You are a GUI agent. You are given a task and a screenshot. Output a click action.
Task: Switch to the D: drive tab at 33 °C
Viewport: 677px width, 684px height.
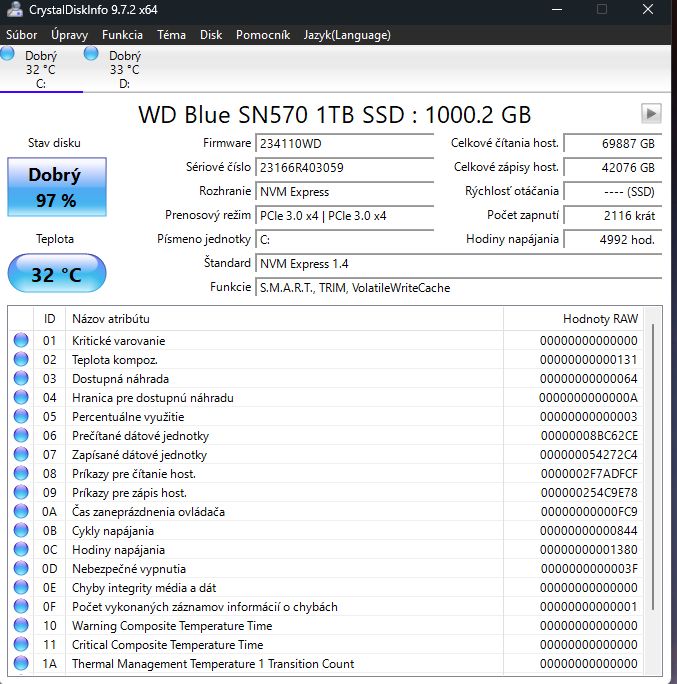[125, 69]
